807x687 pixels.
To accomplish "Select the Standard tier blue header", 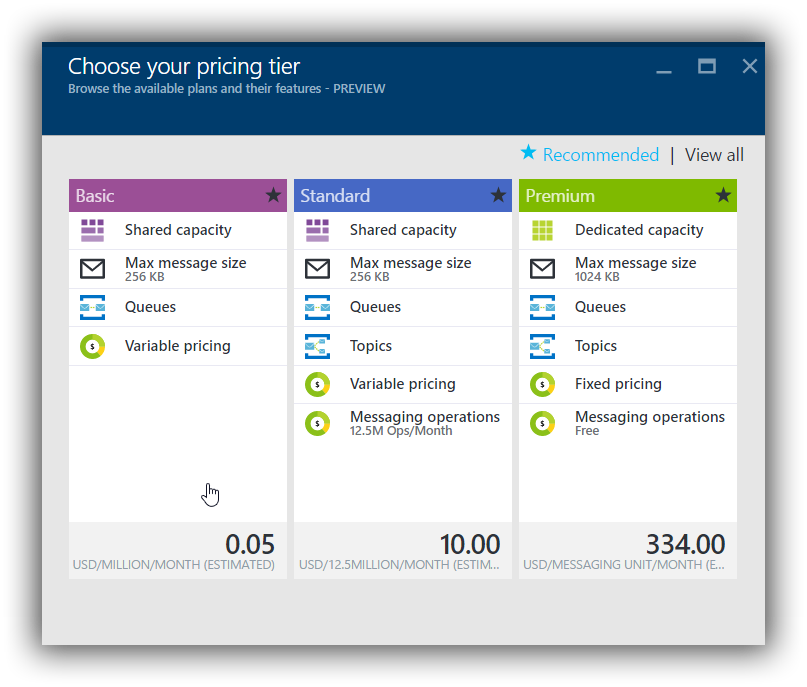I will click(x=403, y=196).
